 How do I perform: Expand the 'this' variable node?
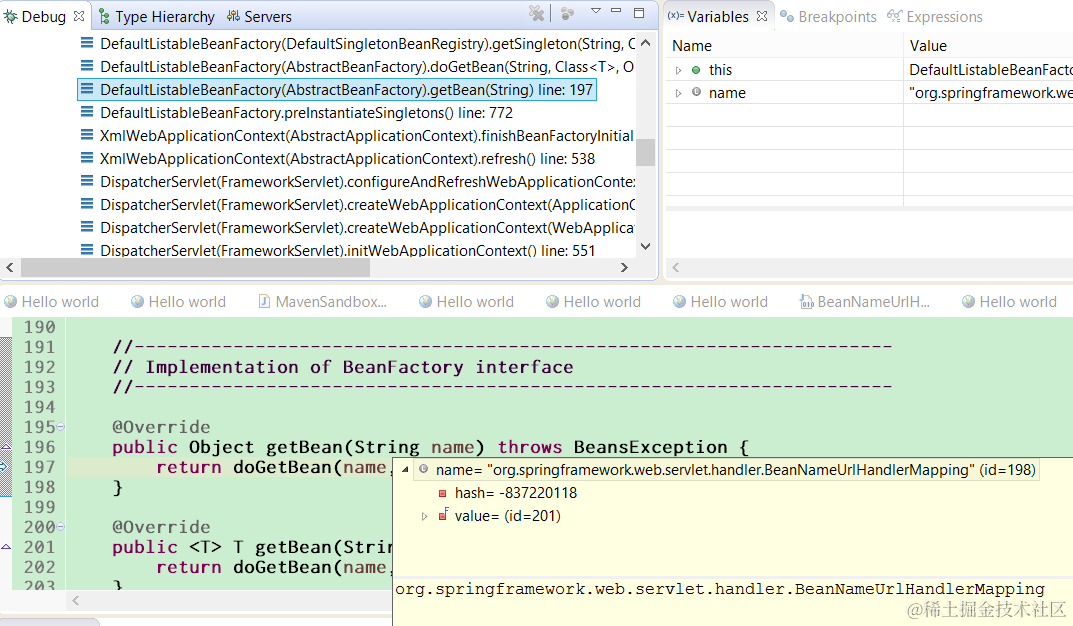[678, 70]
